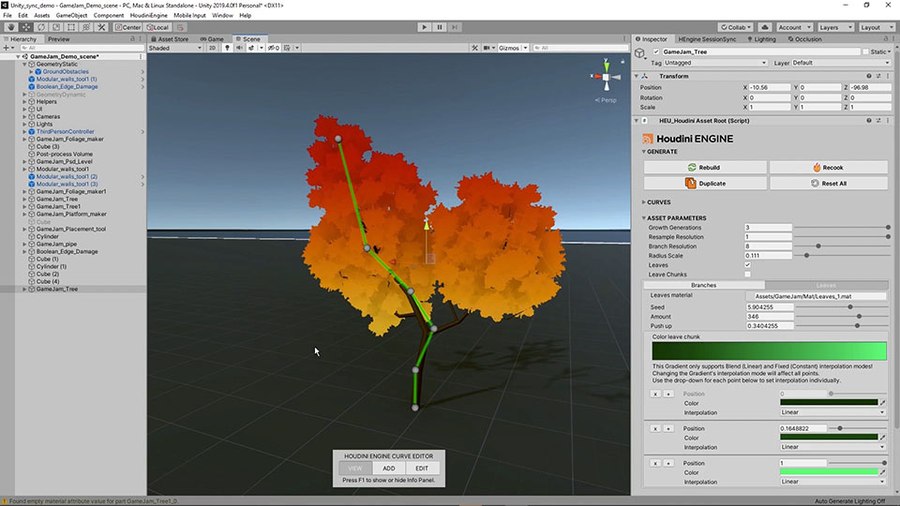Toggle the Leave Chunks checkbox
Viewport: 900px width, 506px height.
tap(747, 274)
